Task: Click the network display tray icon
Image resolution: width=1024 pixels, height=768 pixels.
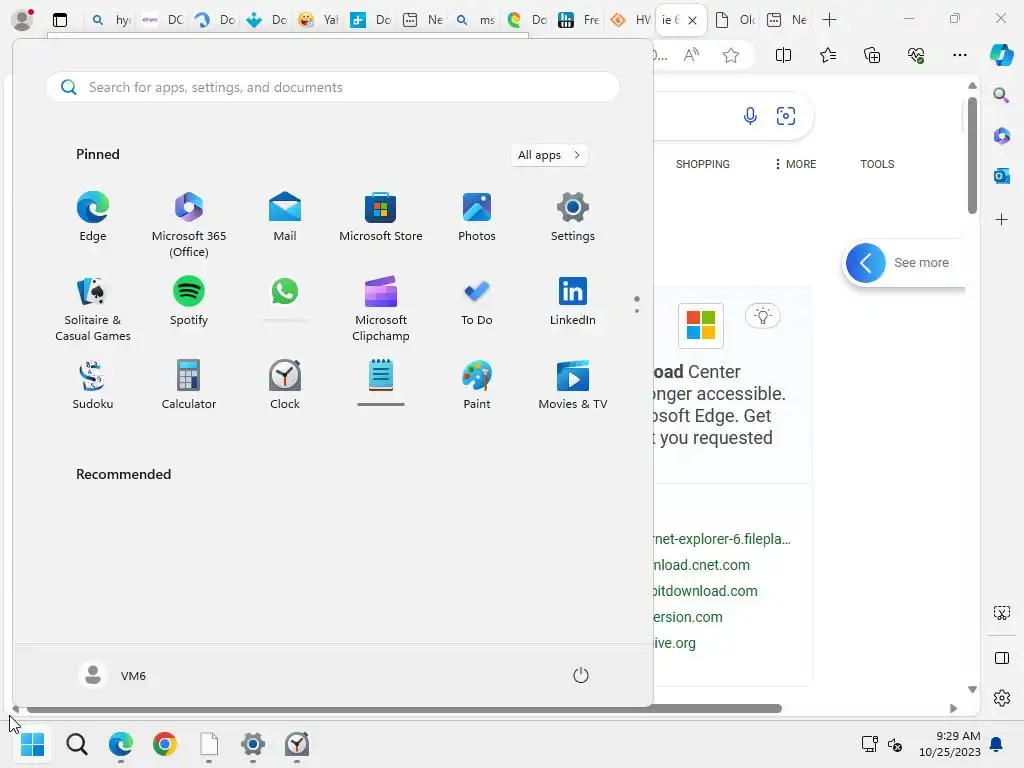Action: tap(869, 744)
